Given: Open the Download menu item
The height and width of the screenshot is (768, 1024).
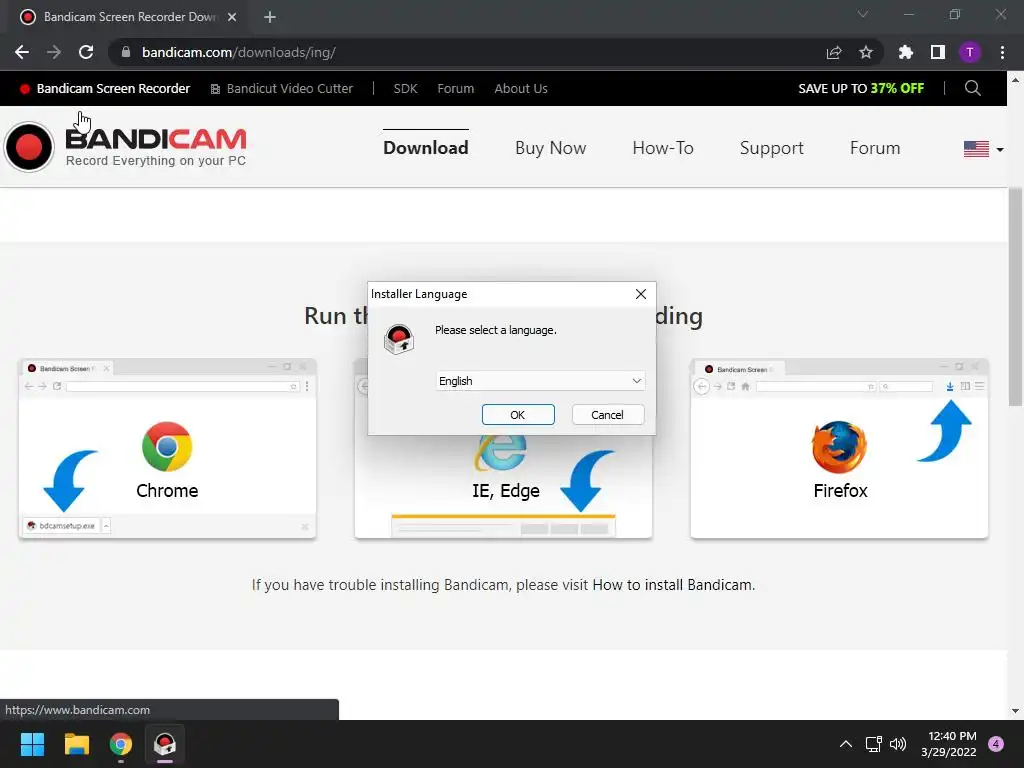Looking at the screenshot, I should [x=426, y=148].
